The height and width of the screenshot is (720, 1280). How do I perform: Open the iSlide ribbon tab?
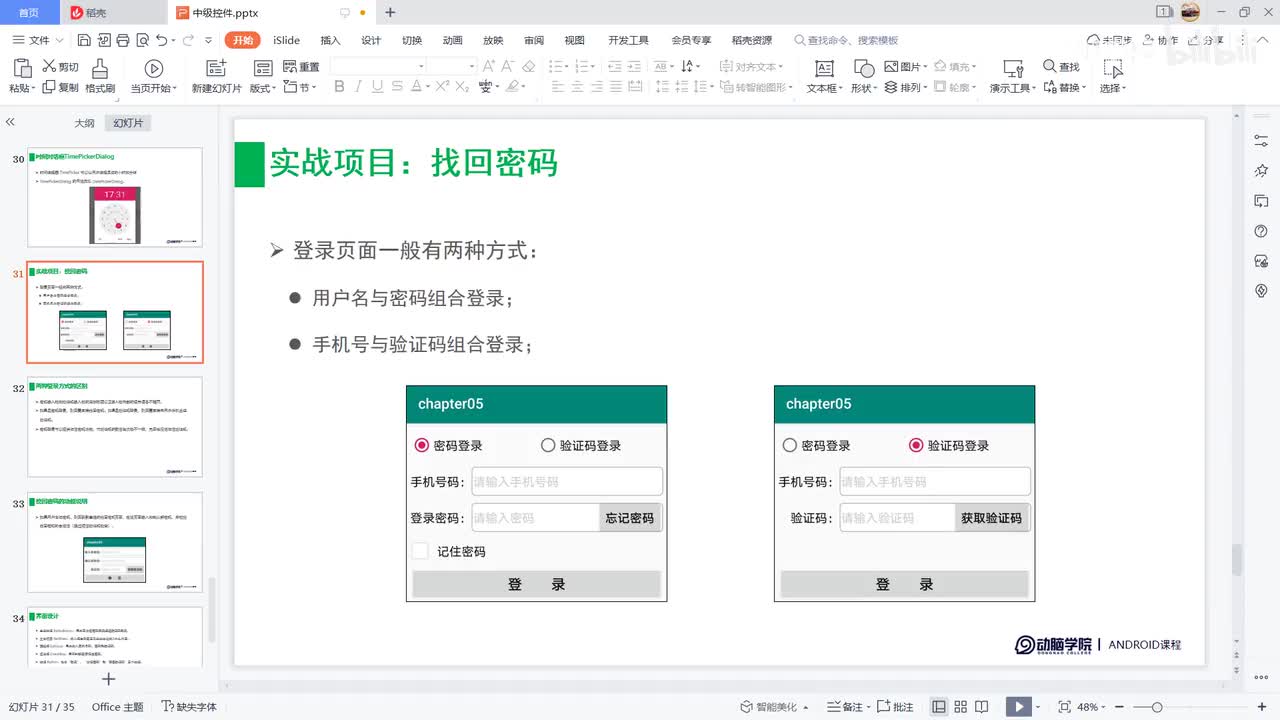pyautogui.click(x=286, y=40)
